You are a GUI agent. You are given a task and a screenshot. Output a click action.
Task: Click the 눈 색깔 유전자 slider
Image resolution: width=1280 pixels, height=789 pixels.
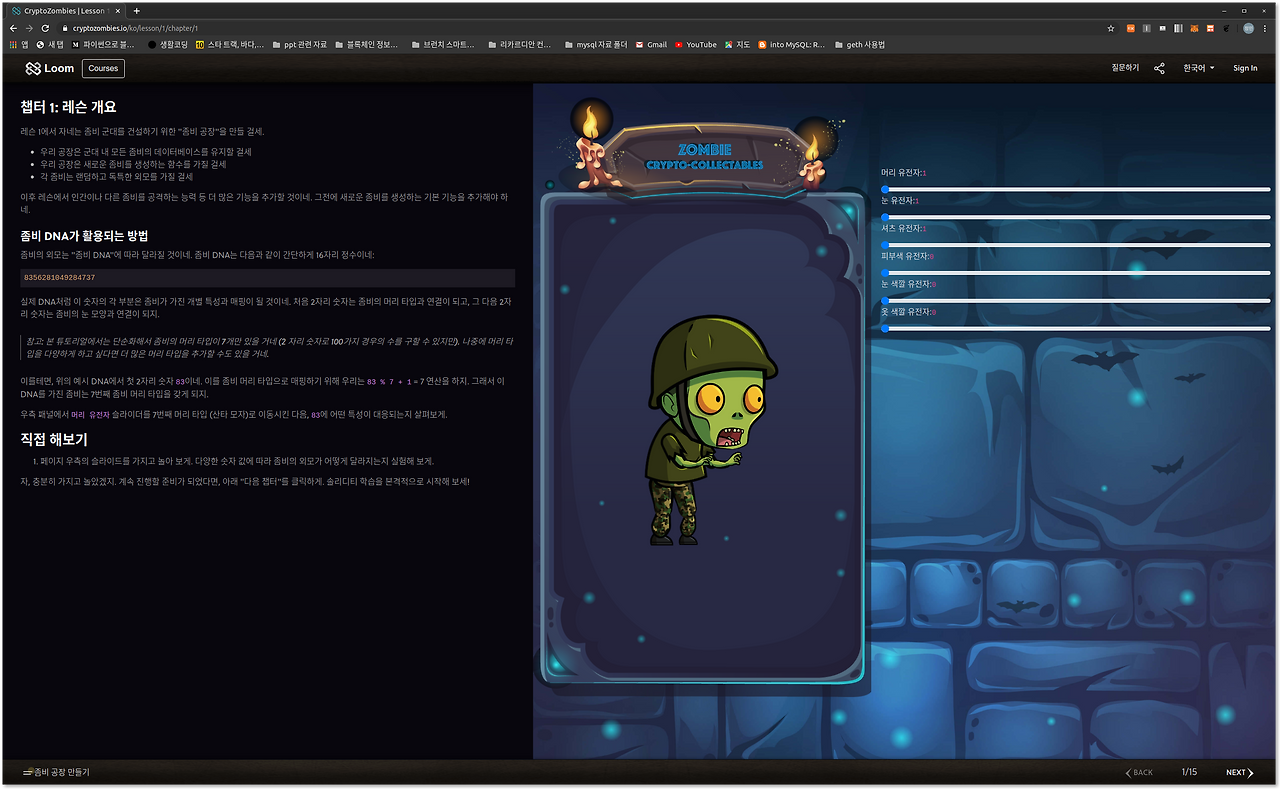tap(1076, 301)
